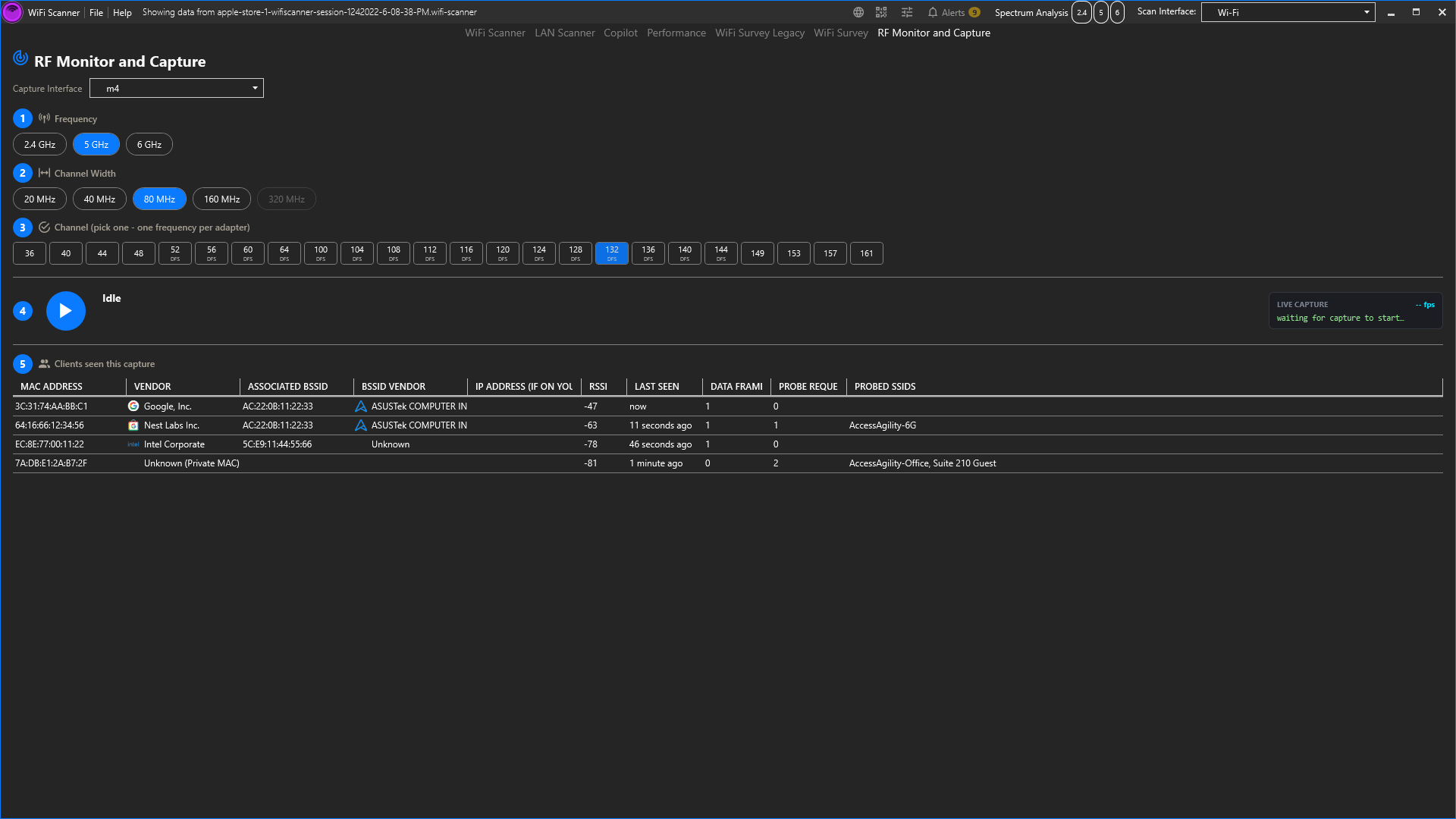Image resolution: width=1456 pixels, height=819 pixels.
Task: Pick channel 140 DFS
Action: [x=685, y=253]
